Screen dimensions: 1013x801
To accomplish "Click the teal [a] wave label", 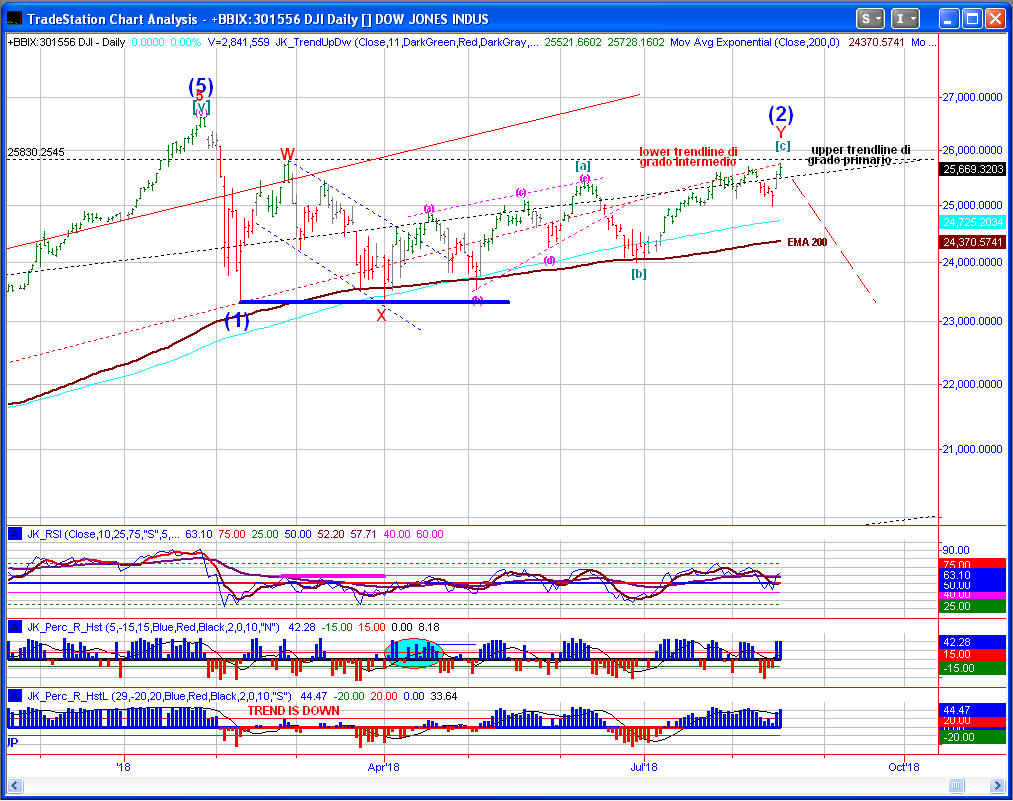I will pyautogui.click(x=583, y=166).
